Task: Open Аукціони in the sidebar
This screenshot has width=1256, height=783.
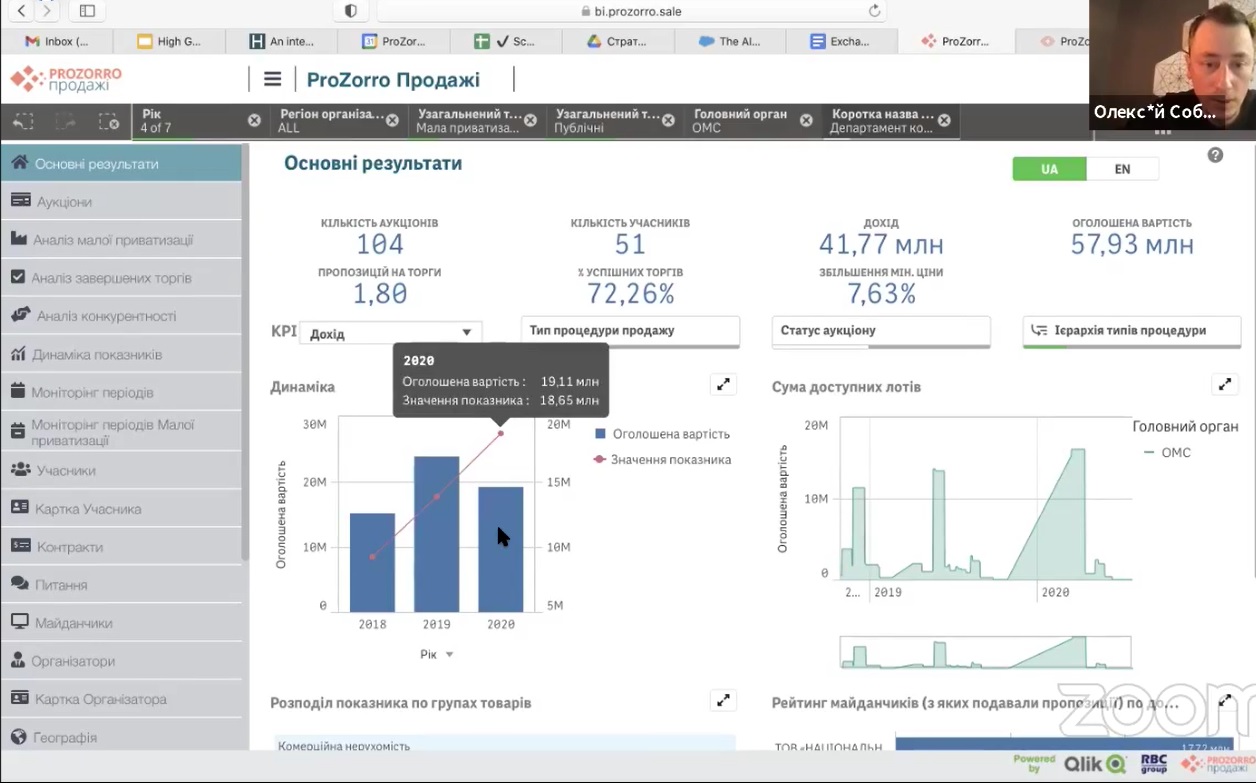Action: coord(64,202)
